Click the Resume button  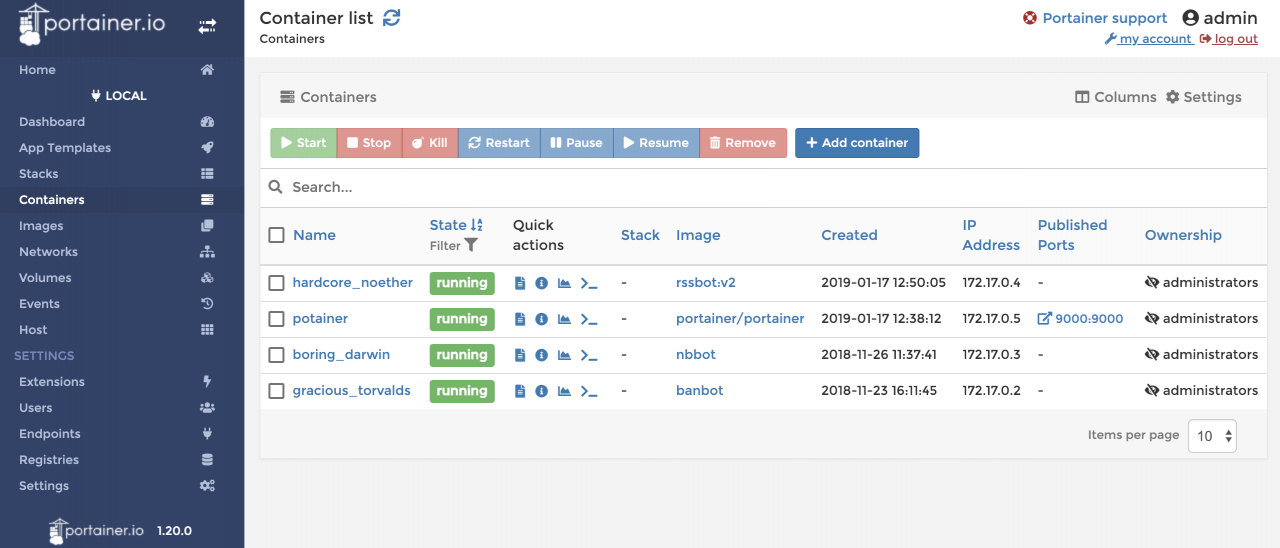pyautogui.click(x=656, y=143)
